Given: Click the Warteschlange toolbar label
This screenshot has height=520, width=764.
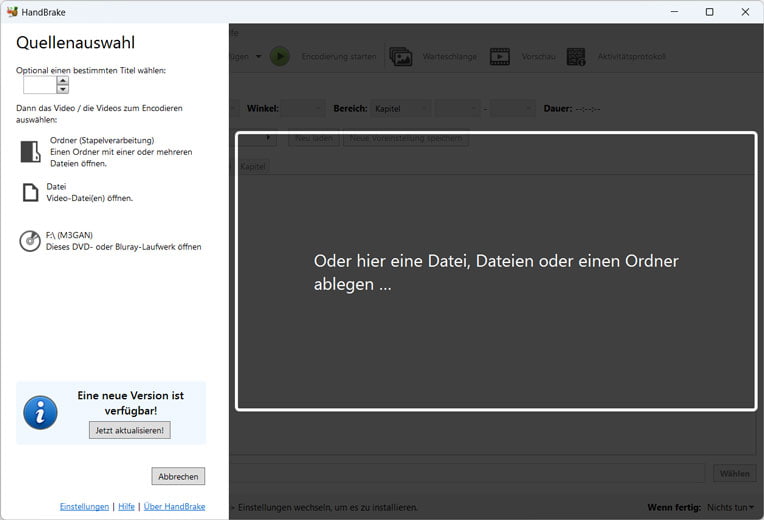Looking at the screenshot, I should [450, 57].
